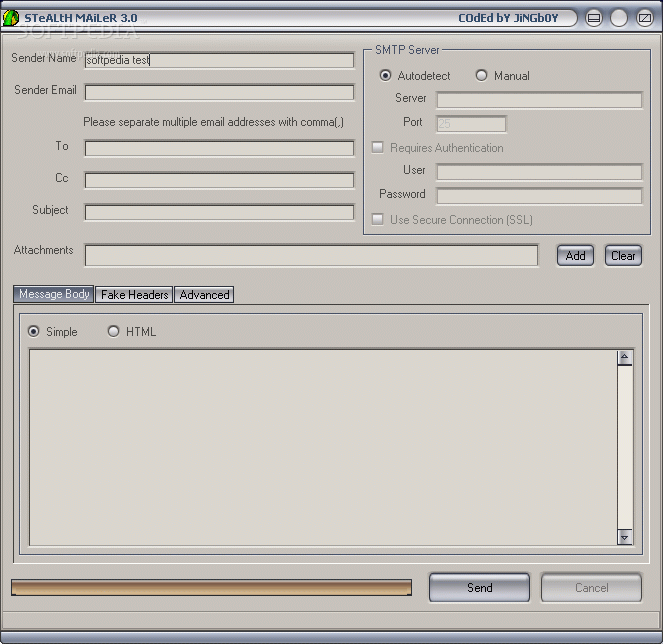Switch to the Message Body tab
Image resolution: width=663 pixels, height=644 pixels.
[54, 294]
